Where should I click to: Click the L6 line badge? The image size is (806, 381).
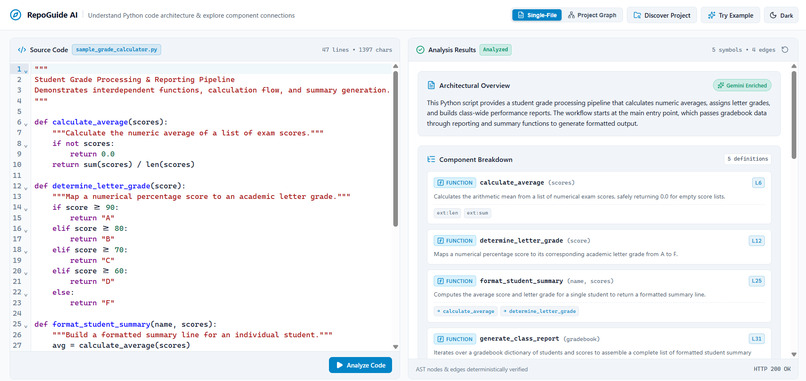[x=758, y=183]
